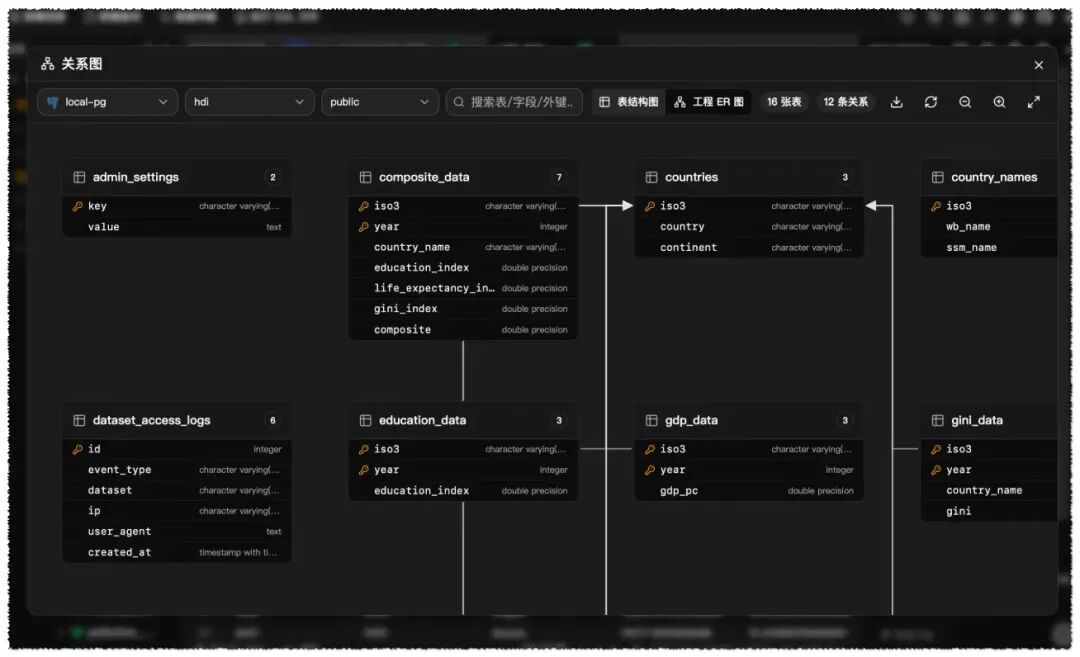Click the column count badge 6 on dataset_access_logs
1080x657 pixels.
(273, 420)
